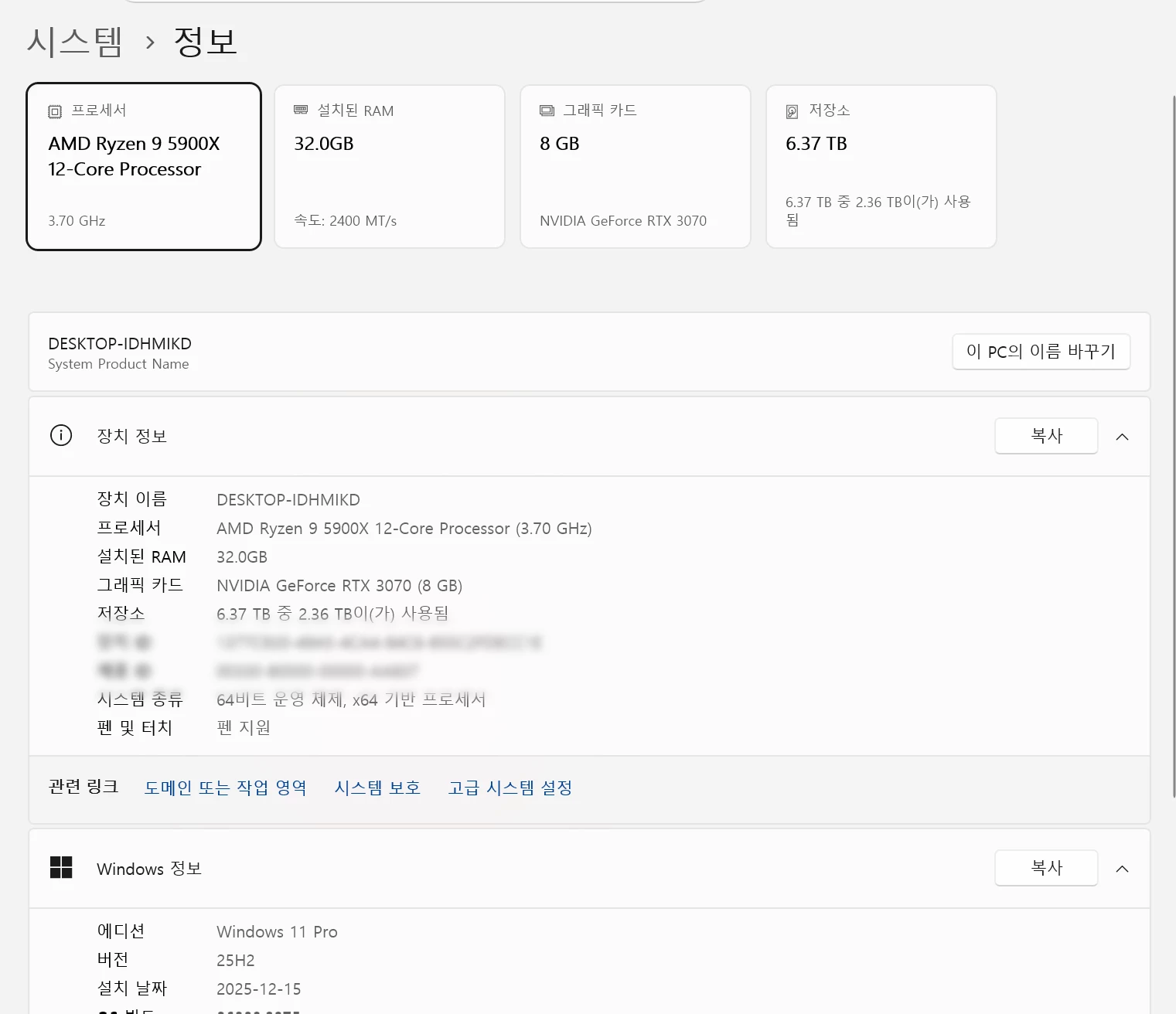Click the graphics card icon beside 그래픽 카드
1176x1014 pixels.
547,111
